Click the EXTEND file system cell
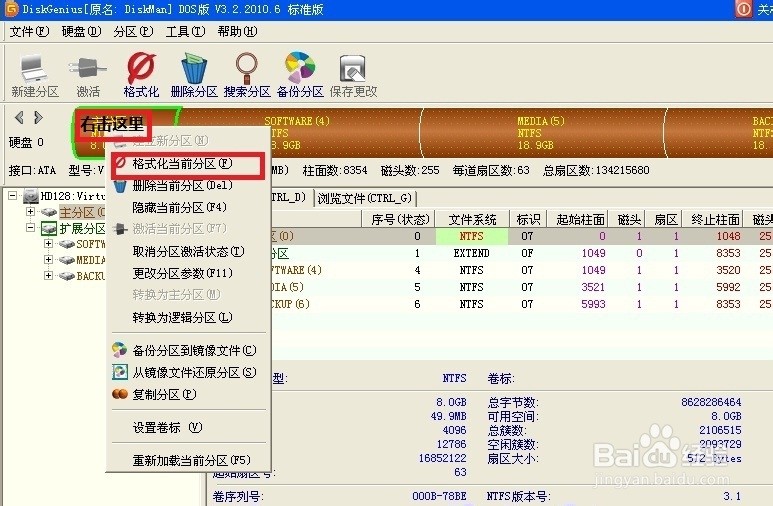This screenshot has height=506, width=773. pos(472,253)
